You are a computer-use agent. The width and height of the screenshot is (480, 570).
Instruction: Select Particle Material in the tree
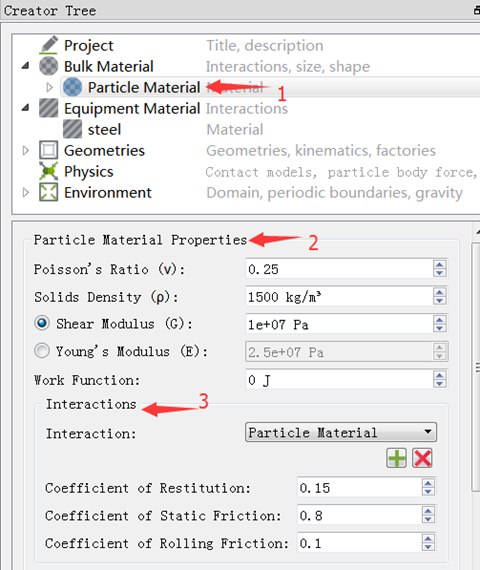144,88
